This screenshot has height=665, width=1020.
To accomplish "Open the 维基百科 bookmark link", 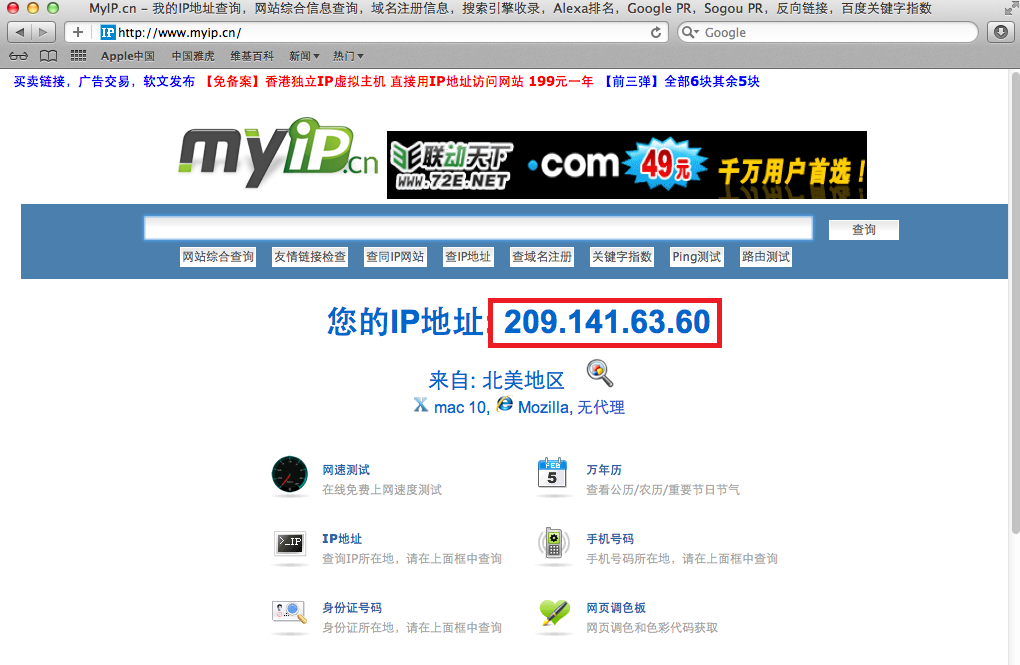I will click(x=251, y=56).
